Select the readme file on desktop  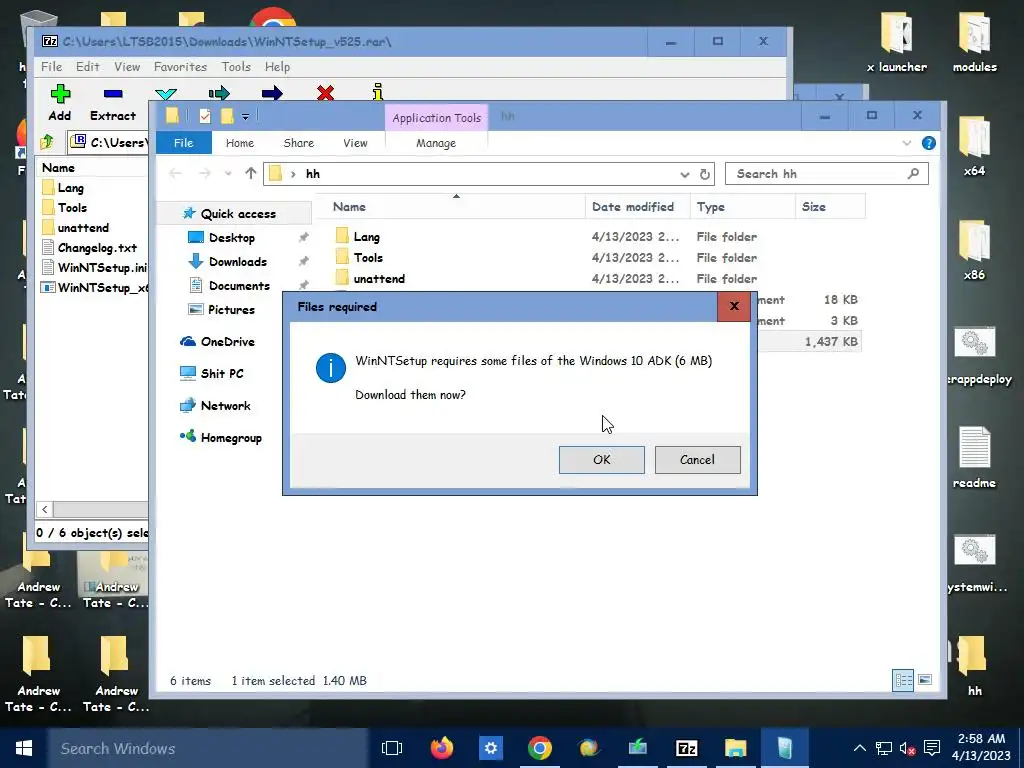pyautogui.click(x=974, y=458)
